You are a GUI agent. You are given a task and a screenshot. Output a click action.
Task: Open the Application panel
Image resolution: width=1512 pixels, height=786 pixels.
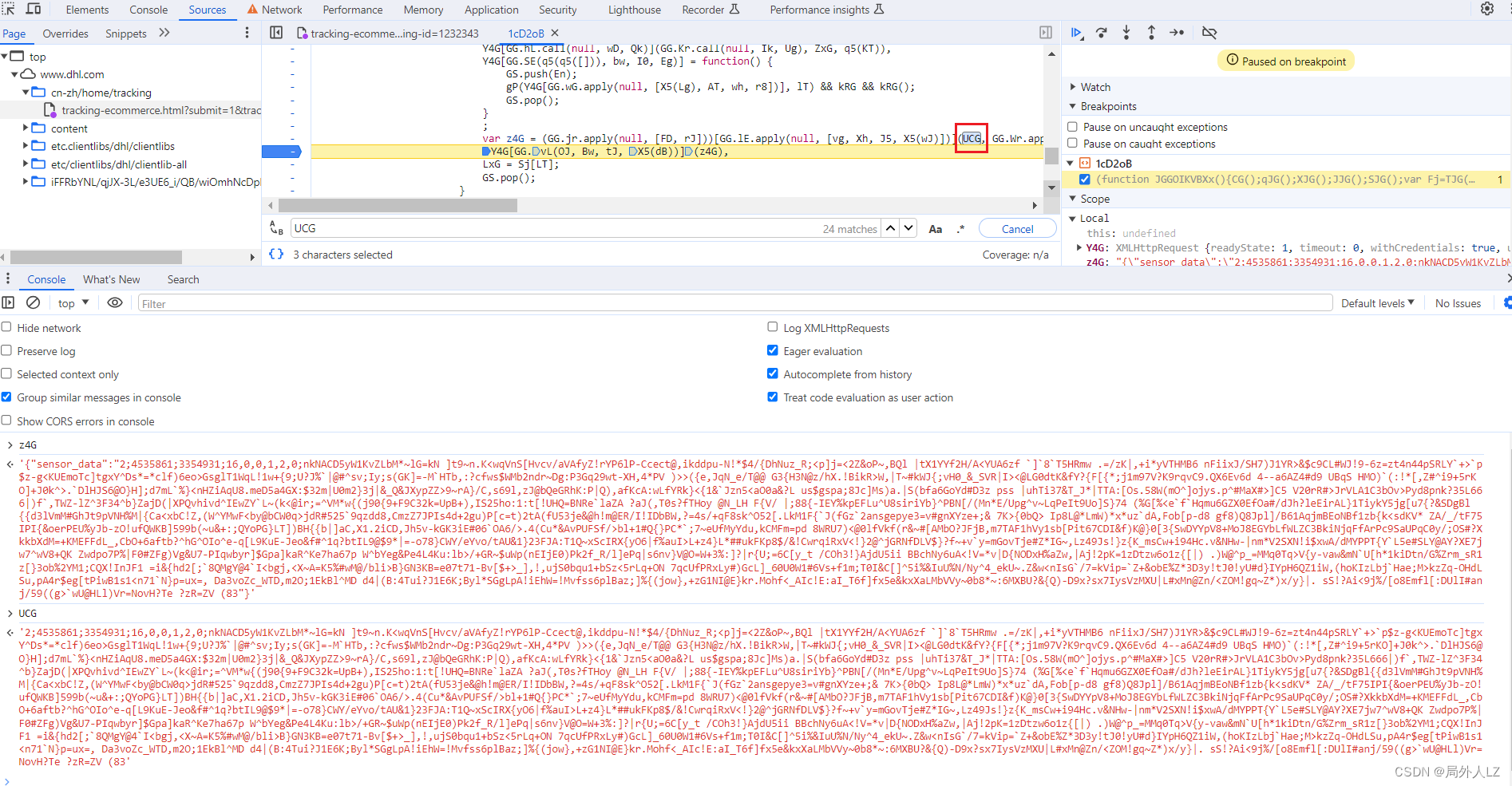click(492, 10)
